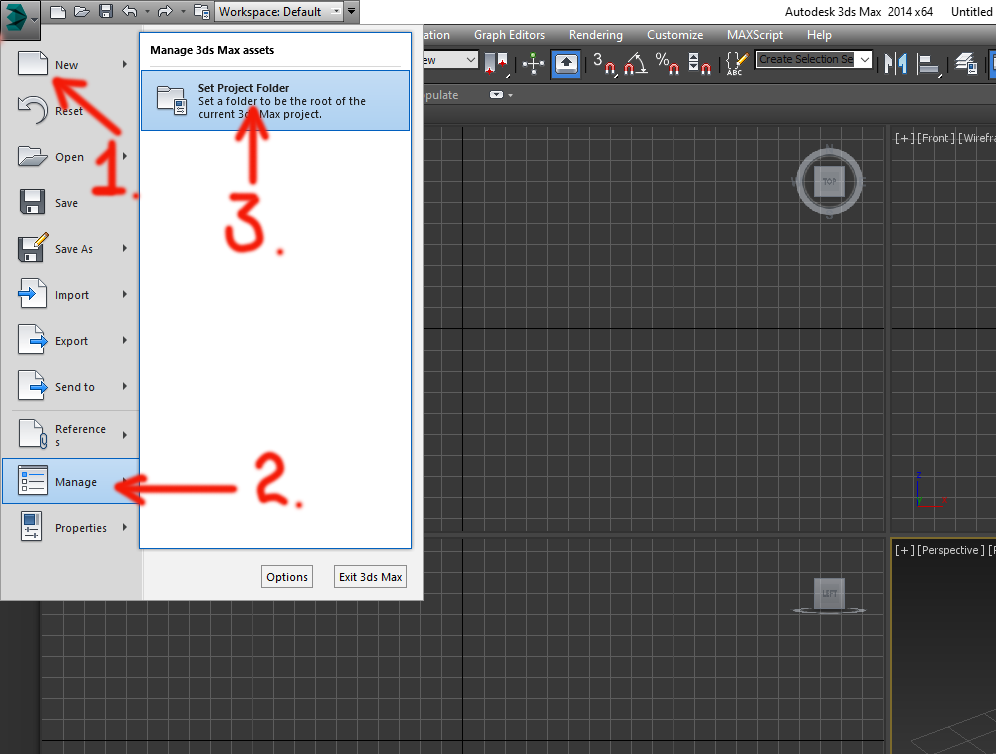996x754 pixels.
Task: Toggle 3D Snaps magnet icon
Action: [603, 64]
